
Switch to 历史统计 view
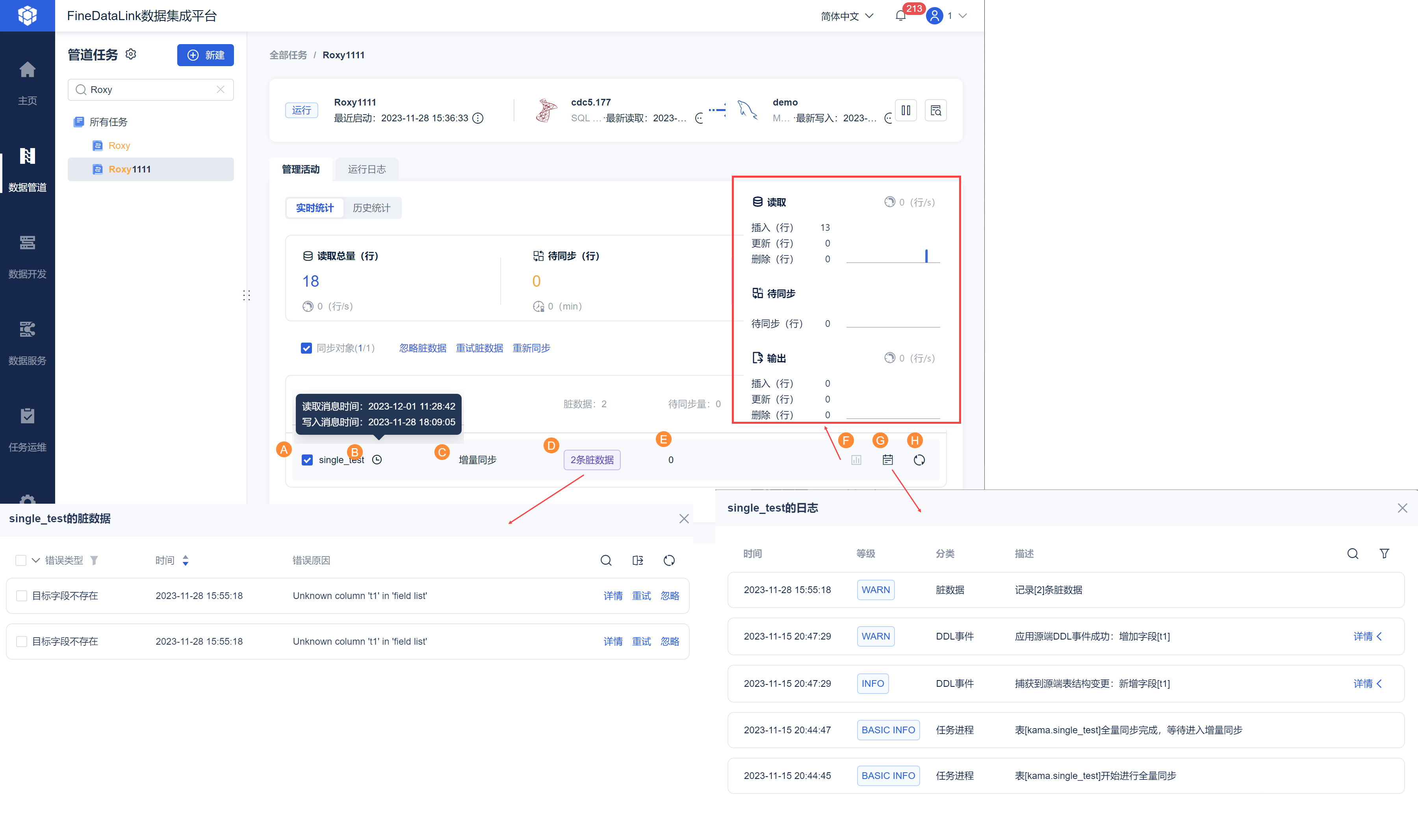(371, 208)
